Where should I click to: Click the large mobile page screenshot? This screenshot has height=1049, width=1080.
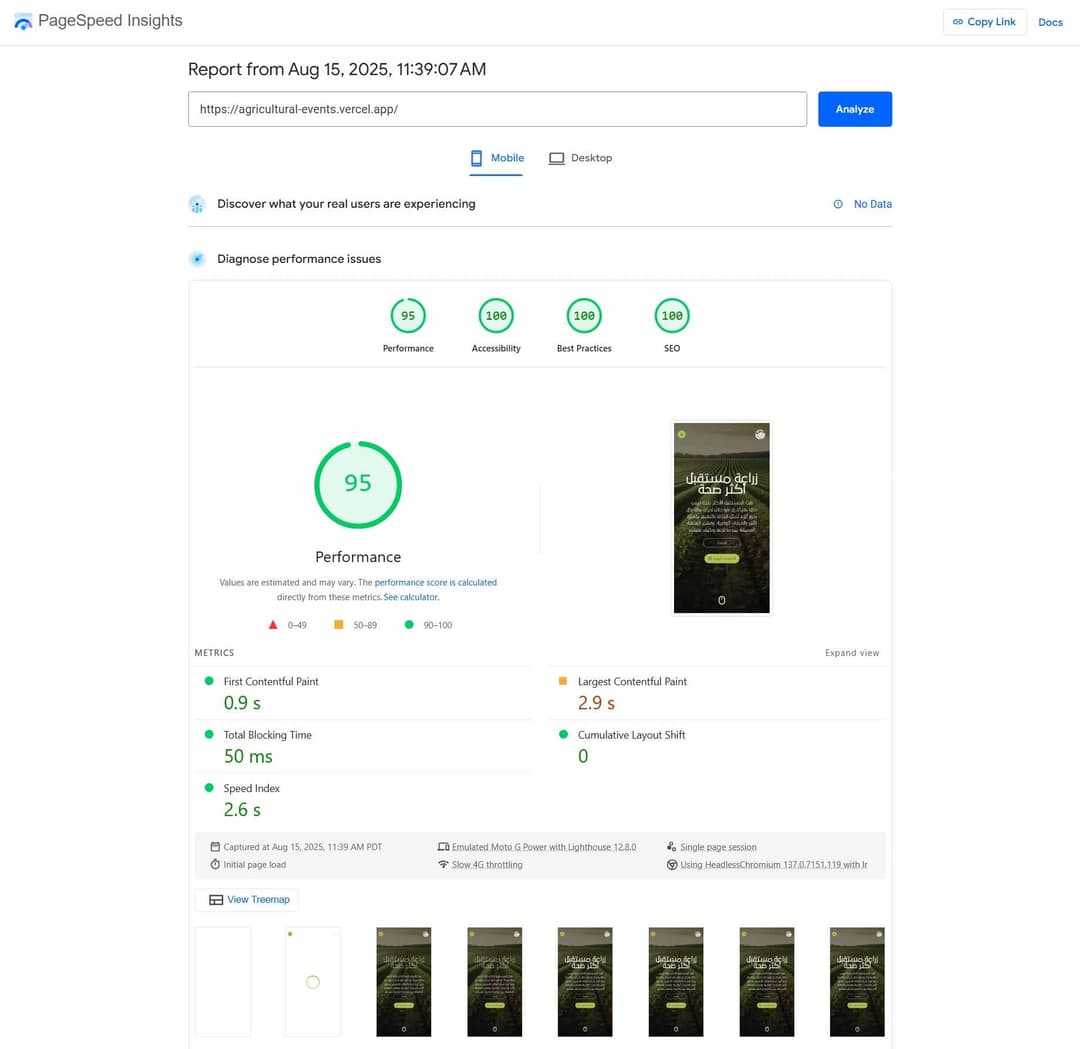tap(722, 517)
